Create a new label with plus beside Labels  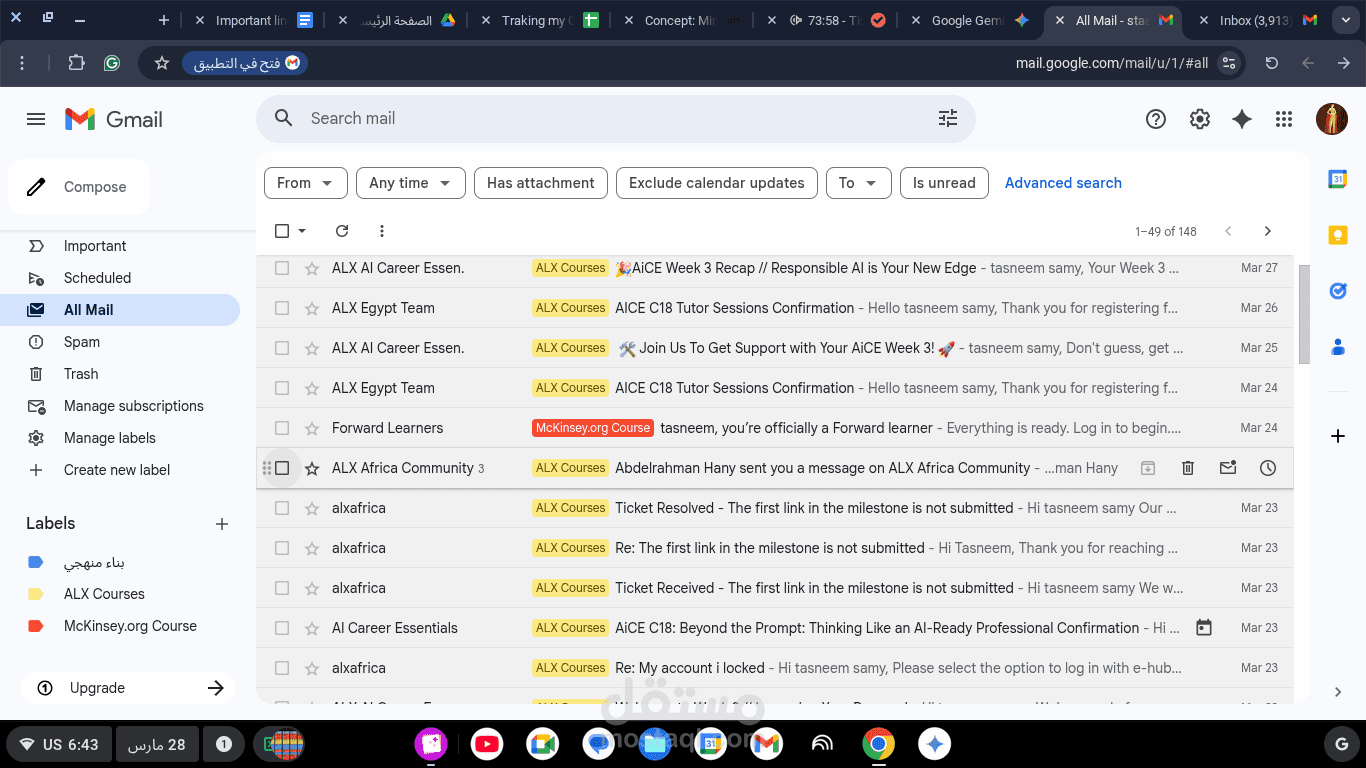(x=222, y=524)
